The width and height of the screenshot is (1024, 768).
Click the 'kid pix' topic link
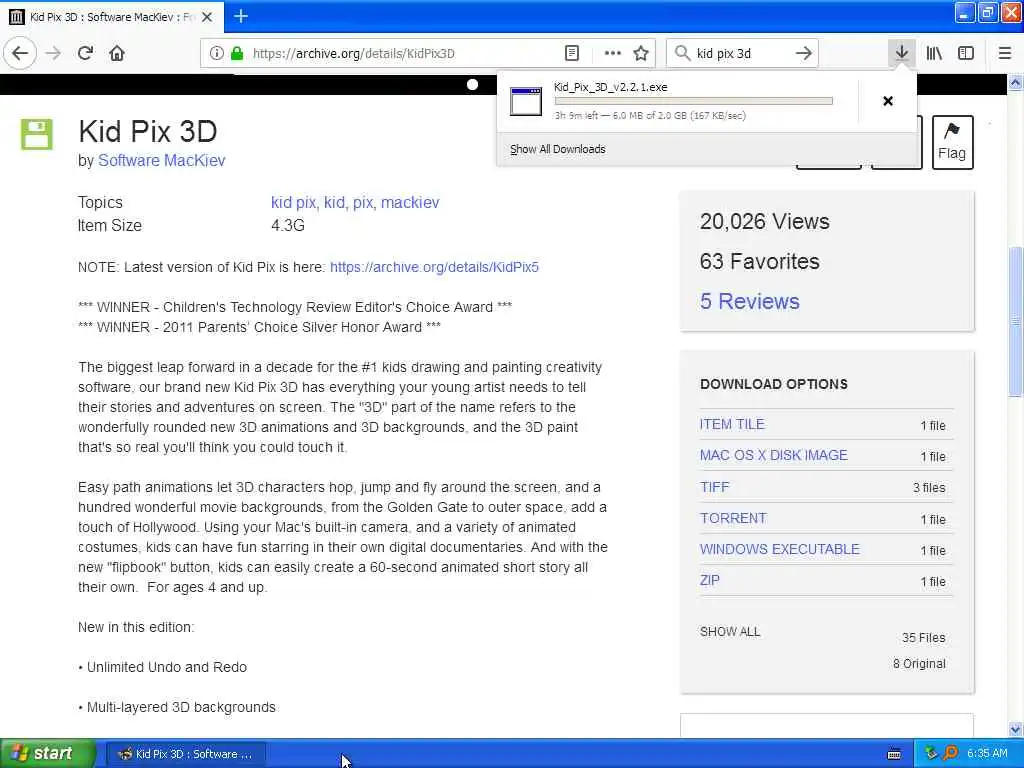coord(293,202)
